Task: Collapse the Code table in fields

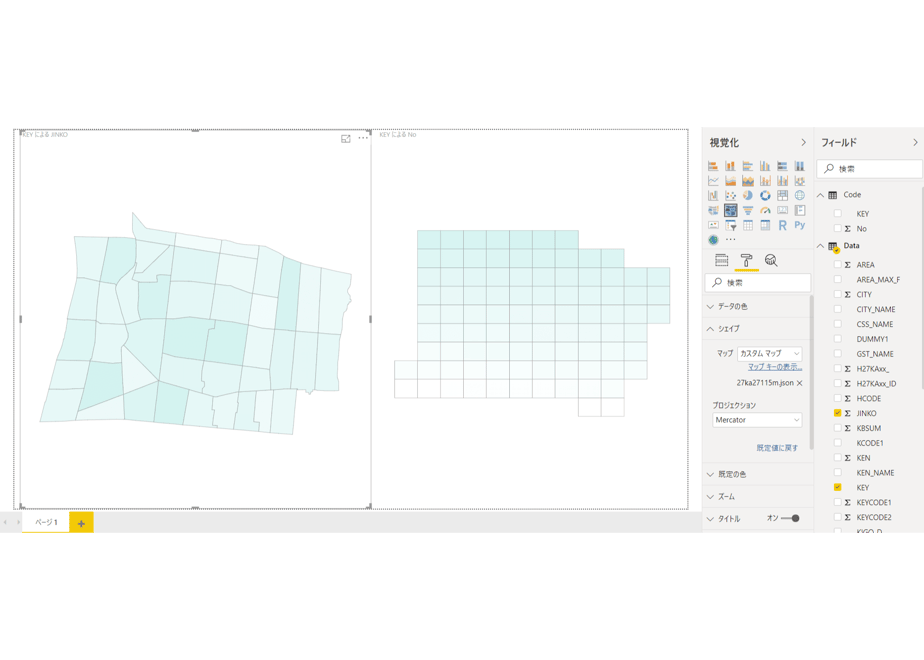Action: click(820, 195)
